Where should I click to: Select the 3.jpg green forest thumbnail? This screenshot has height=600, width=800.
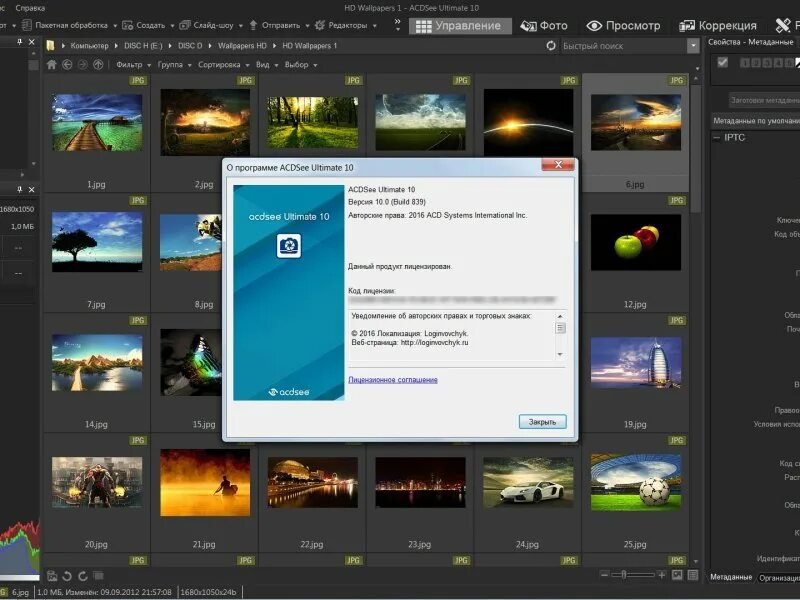[x=313, y=122]
